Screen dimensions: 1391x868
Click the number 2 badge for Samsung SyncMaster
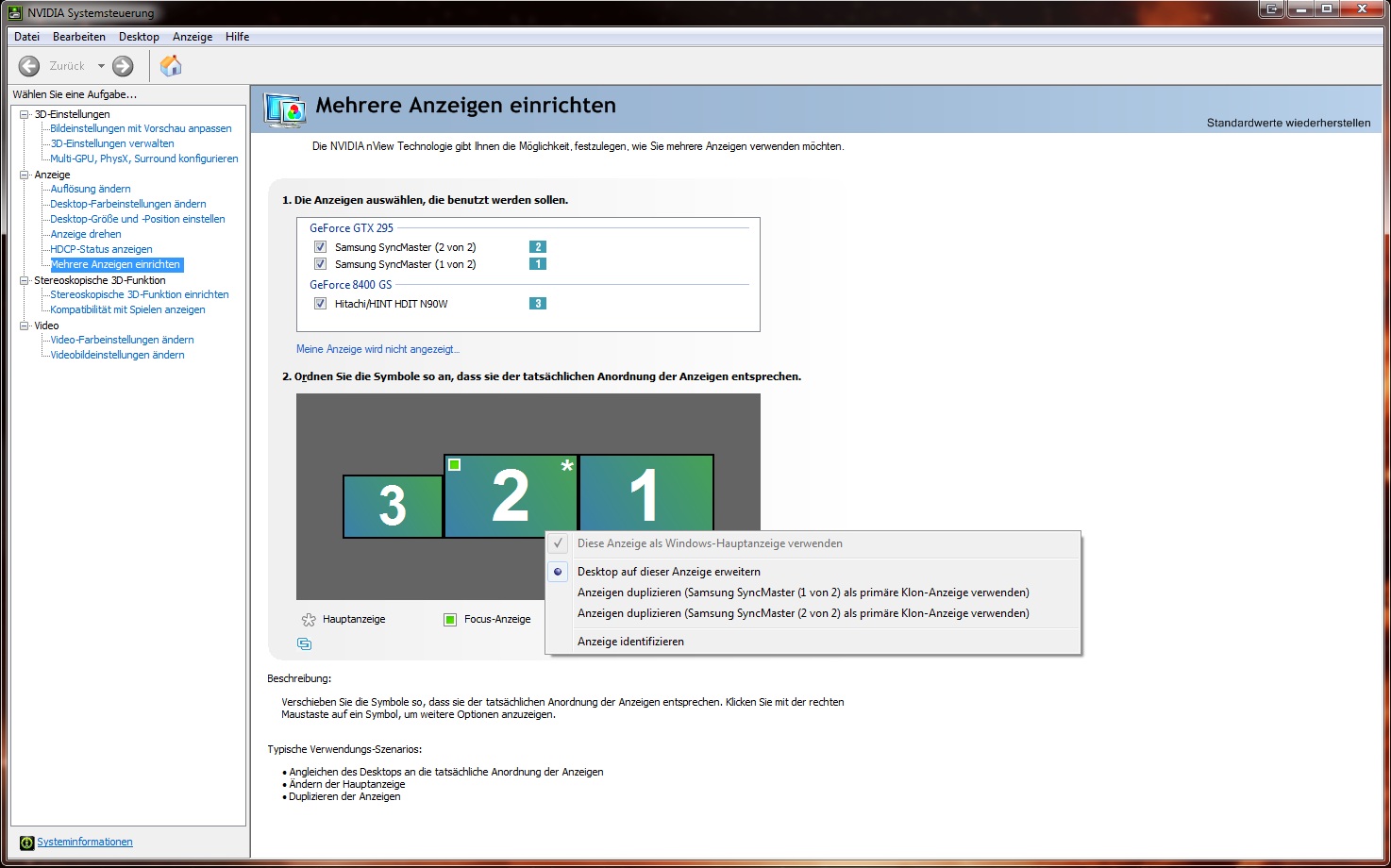point(538,247)
